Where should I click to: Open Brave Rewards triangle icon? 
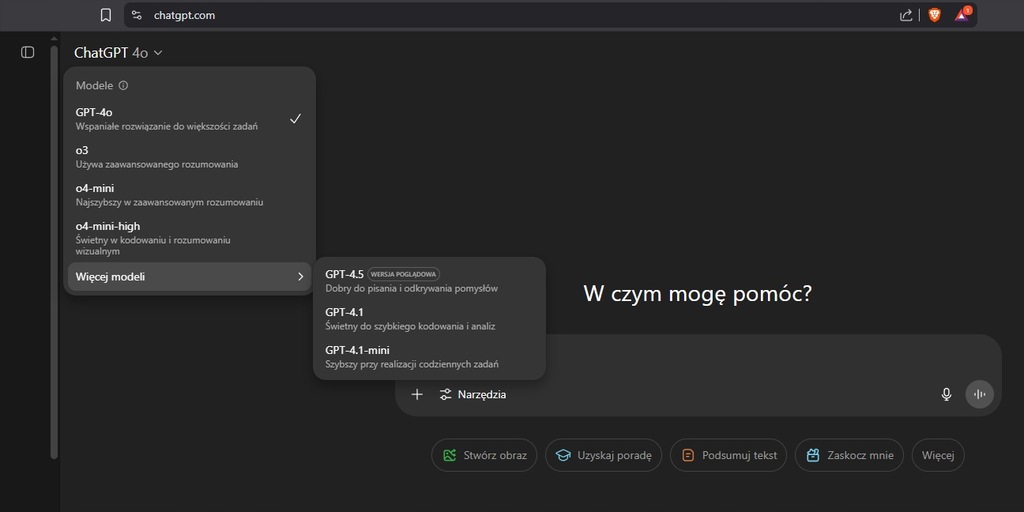[962, 14]
